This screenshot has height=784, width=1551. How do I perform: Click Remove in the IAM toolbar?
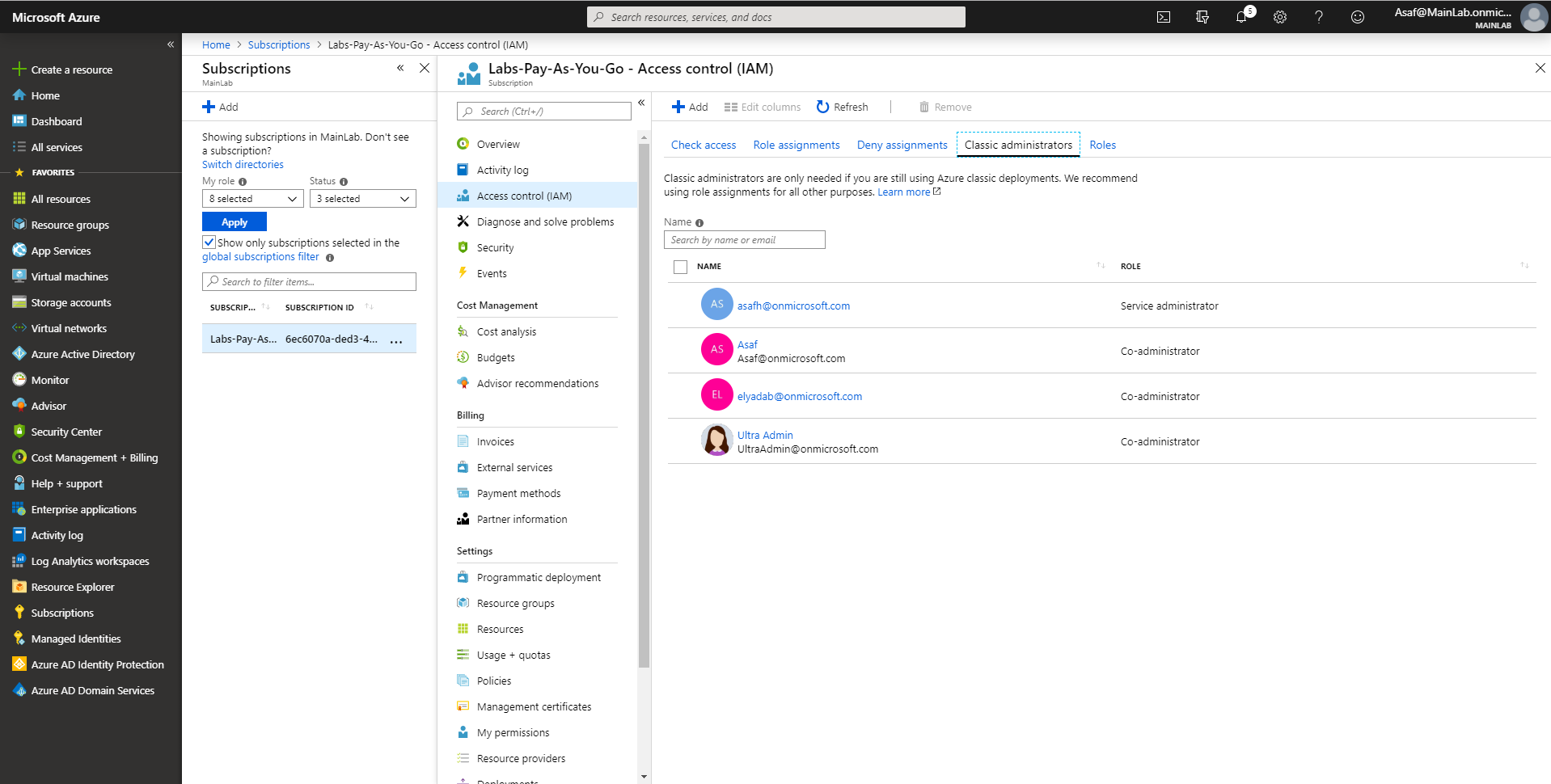point(945,107)
